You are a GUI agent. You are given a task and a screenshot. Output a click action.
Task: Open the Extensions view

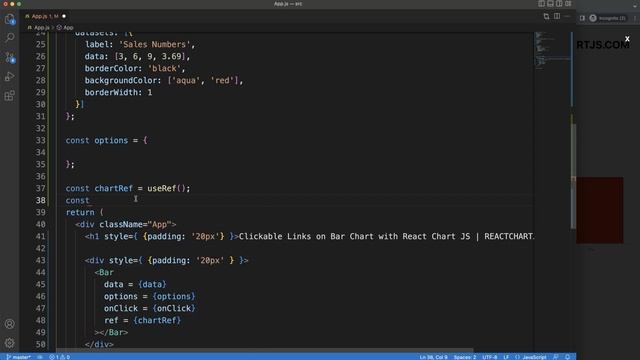click(9, 96)
